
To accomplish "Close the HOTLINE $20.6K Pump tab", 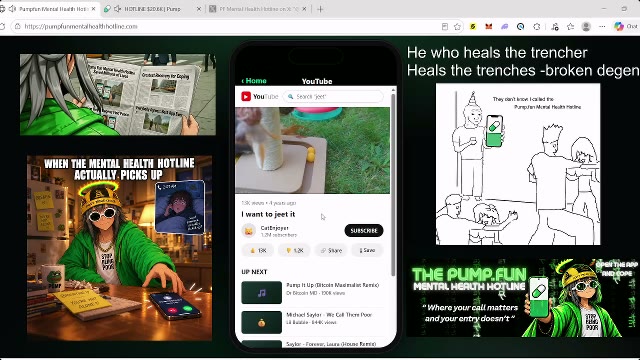I will 199,9.
